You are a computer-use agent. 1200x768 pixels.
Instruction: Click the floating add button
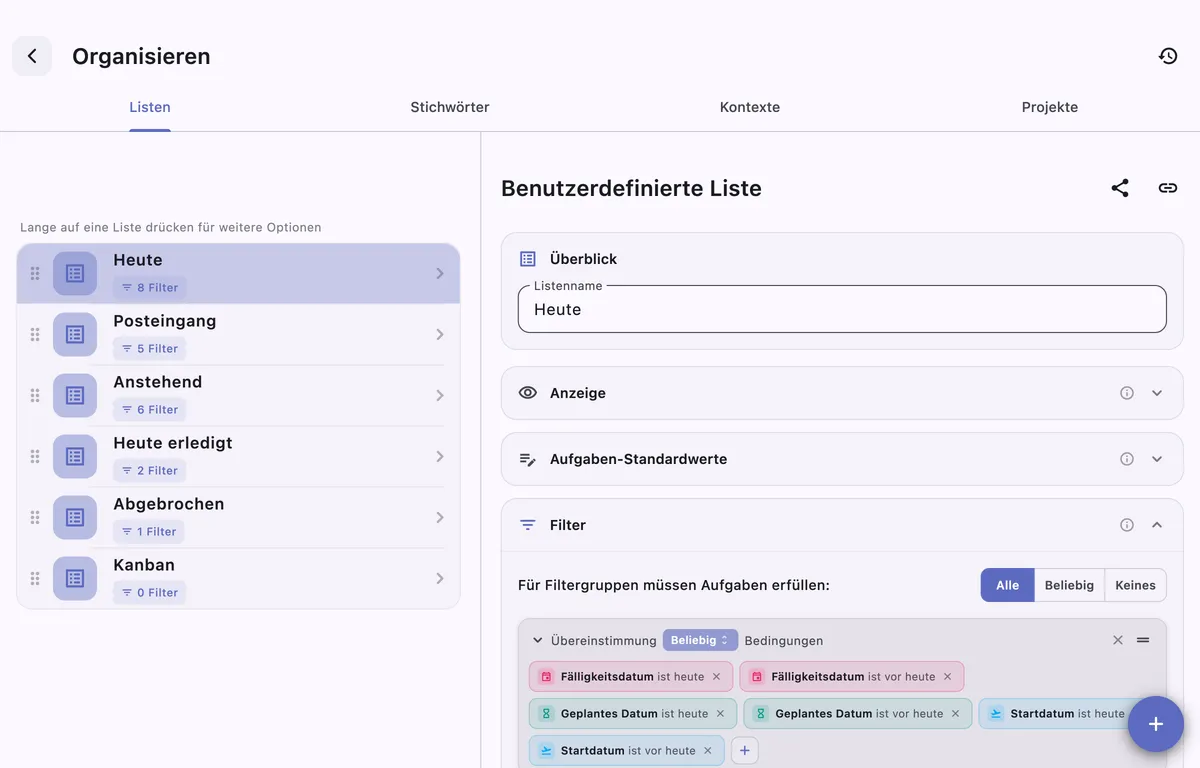(1156, 724)
